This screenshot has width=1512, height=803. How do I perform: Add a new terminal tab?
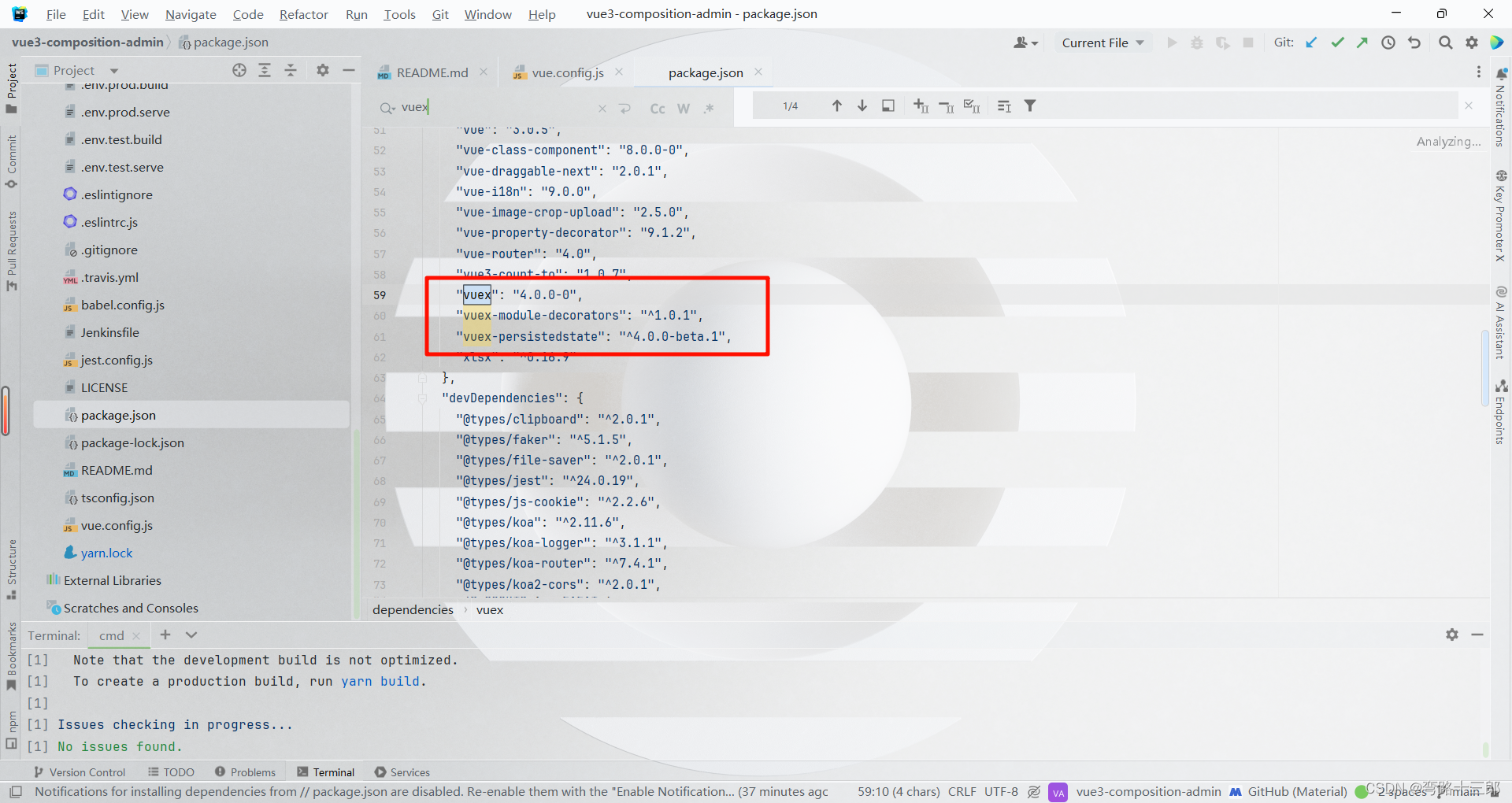[x=165, y=635]
